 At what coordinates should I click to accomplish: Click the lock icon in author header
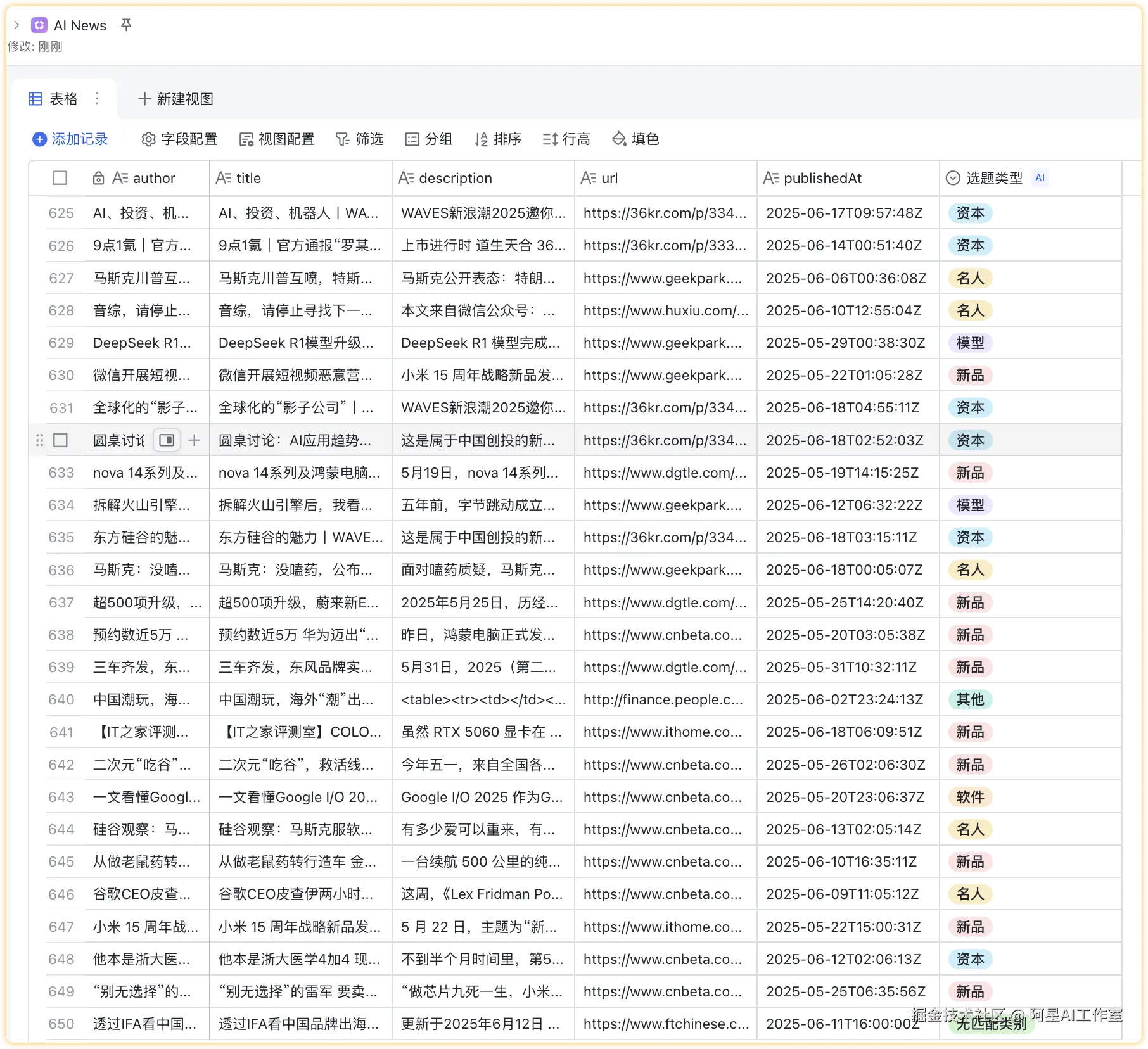98,178
